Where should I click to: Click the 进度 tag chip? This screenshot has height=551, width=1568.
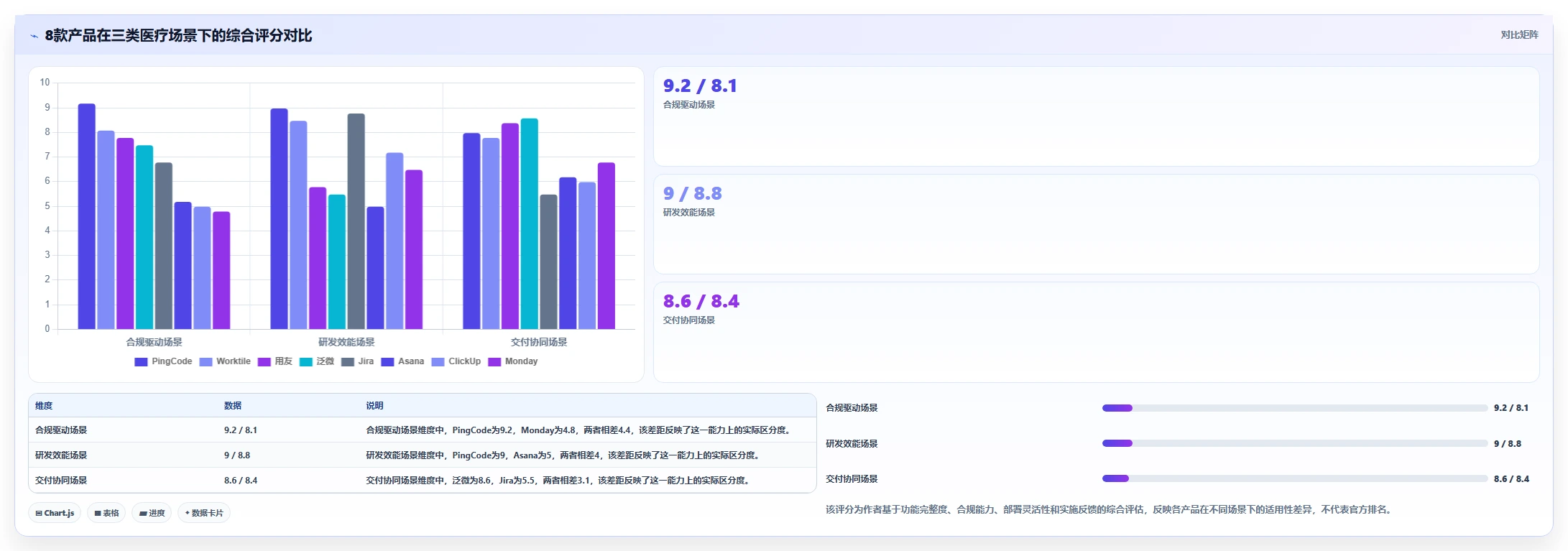point(152,513)
